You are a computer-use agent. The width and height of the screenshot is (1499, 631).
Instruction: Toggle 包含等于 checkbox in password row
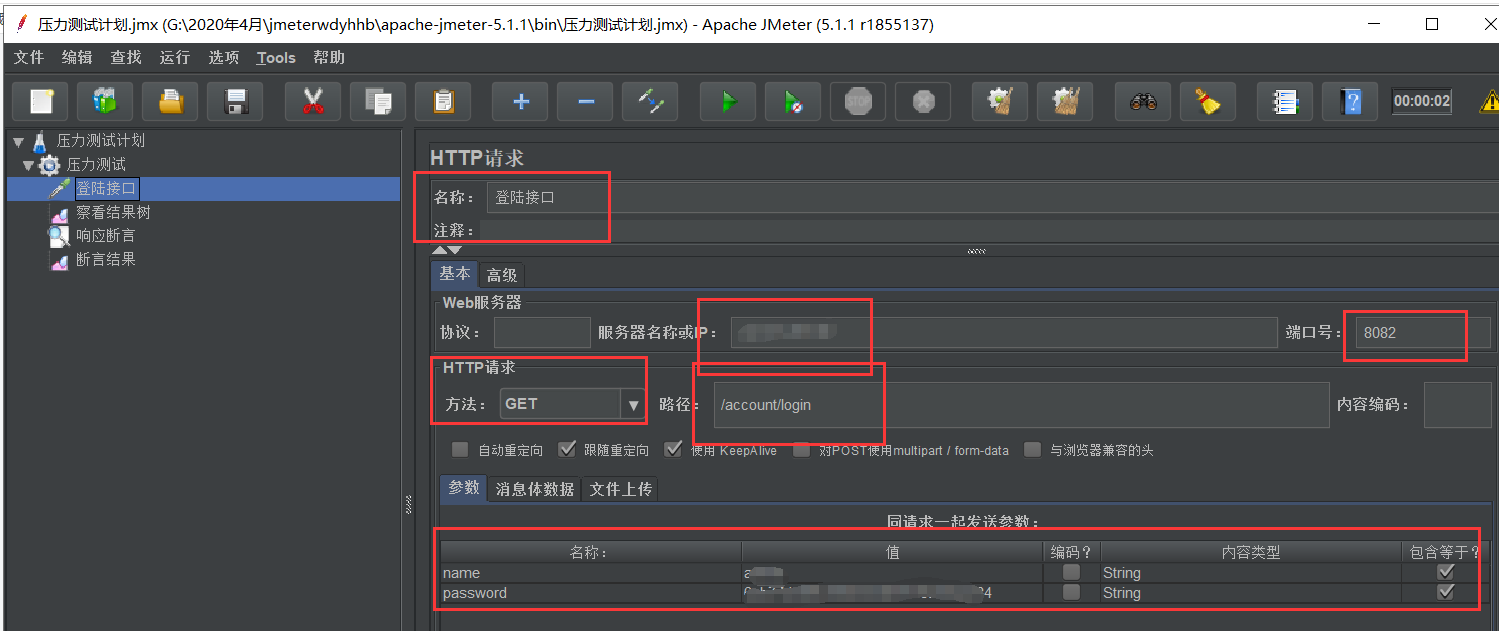click(x=1445, y=593)
